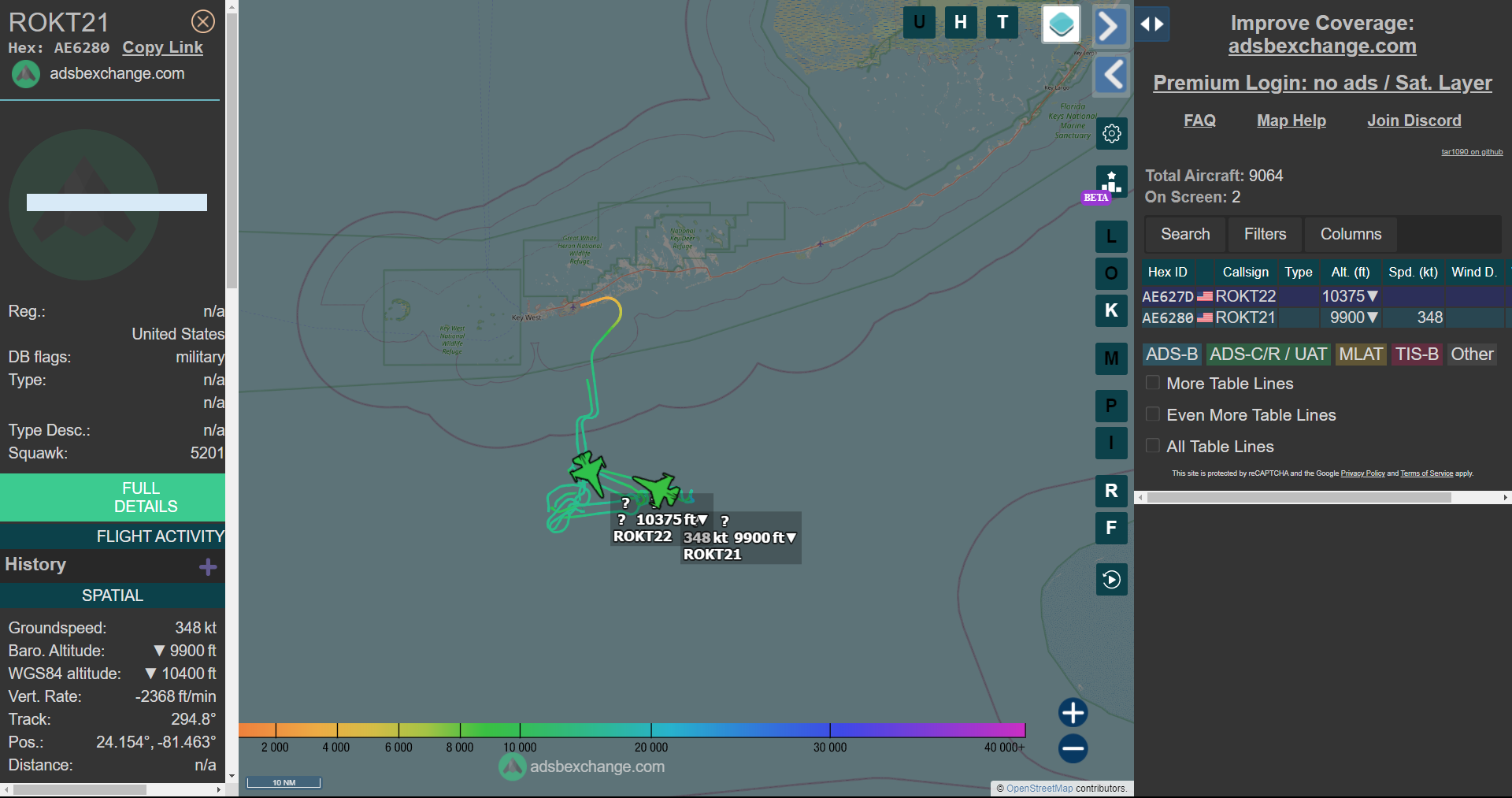Enable Even More Table Lines checkbox
The width and height of the screenshot is (1512, 798).
(1153, 414)
